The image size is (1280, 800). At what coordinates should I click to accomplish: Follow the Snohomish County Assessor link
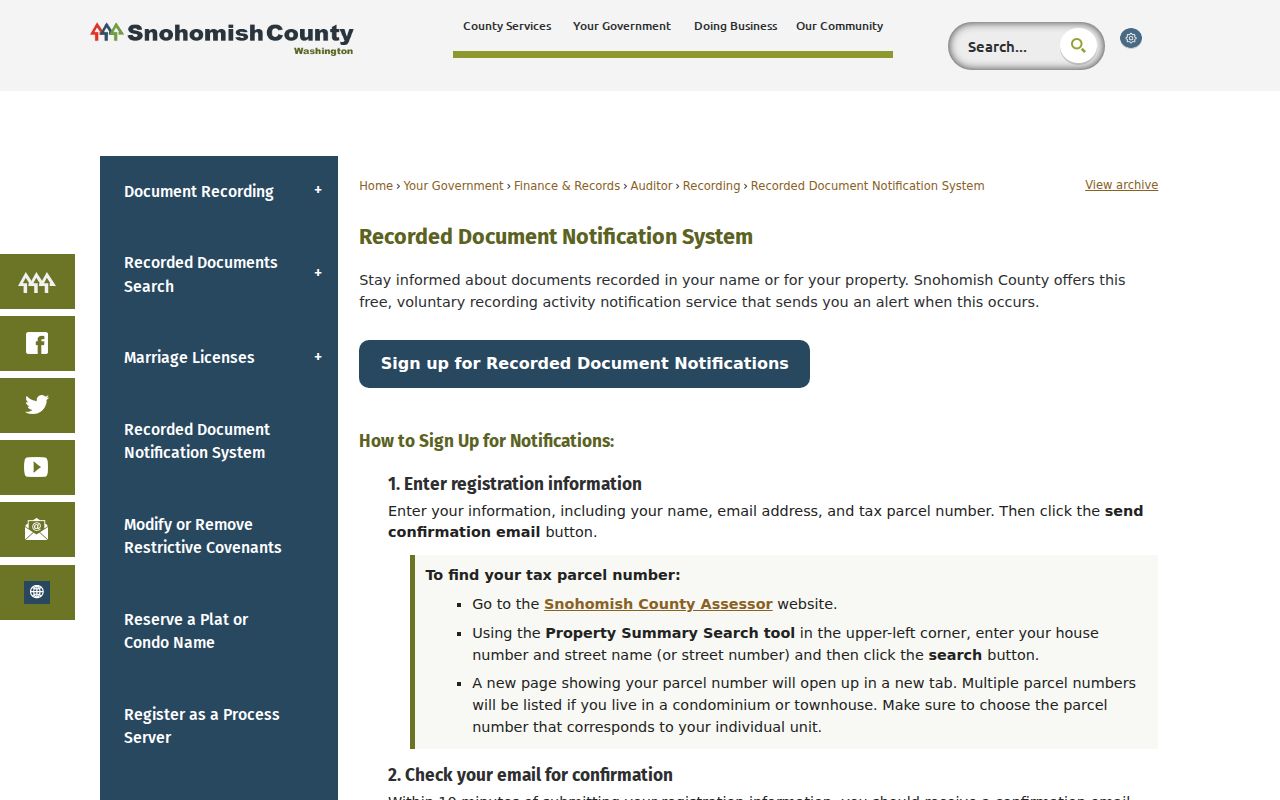pos(658,604)
